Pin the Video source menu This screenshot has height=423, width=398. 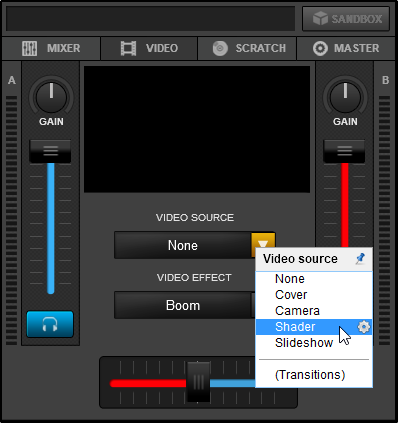(x=360, y=258)
